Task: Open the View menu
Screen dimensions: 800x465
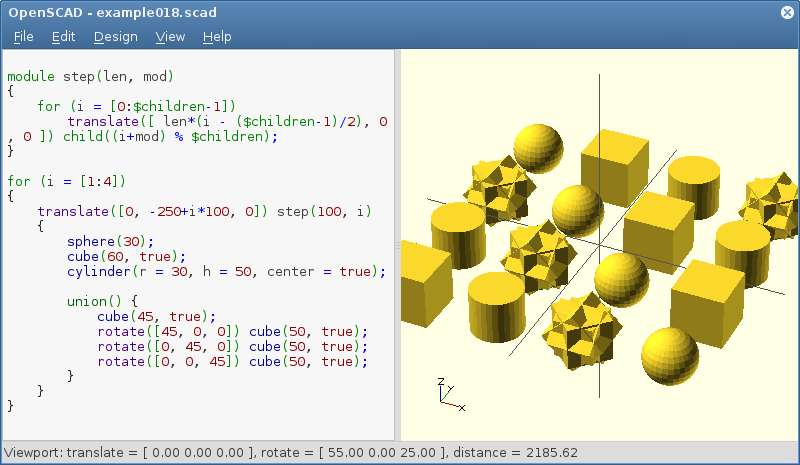Action: point(170,37)
